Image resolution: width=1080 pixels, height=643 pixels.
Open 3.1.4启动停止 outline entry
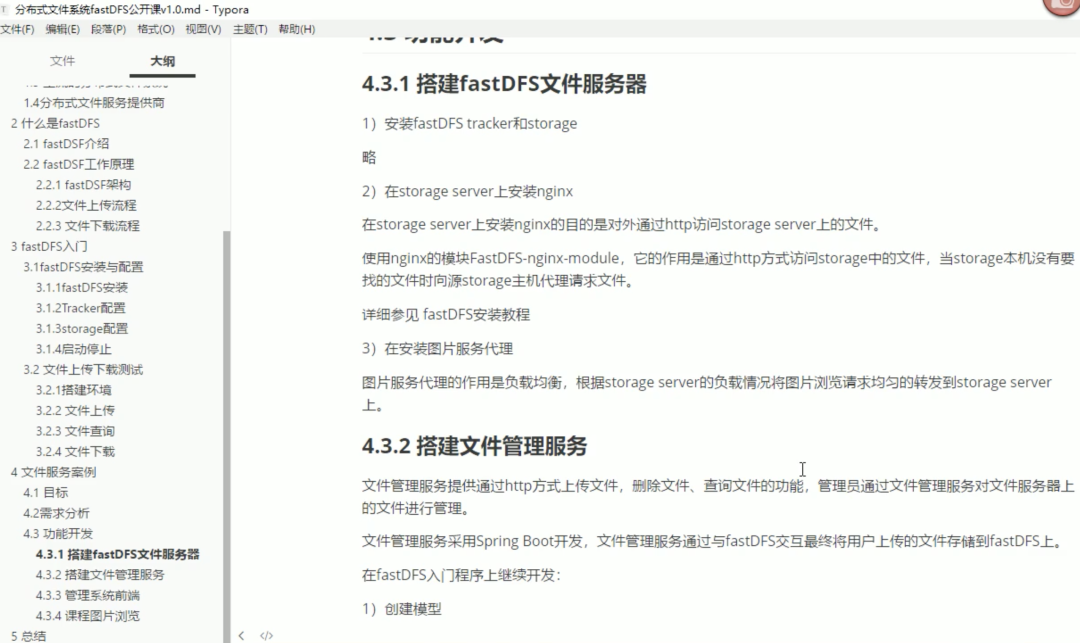[x=74, y=349]
